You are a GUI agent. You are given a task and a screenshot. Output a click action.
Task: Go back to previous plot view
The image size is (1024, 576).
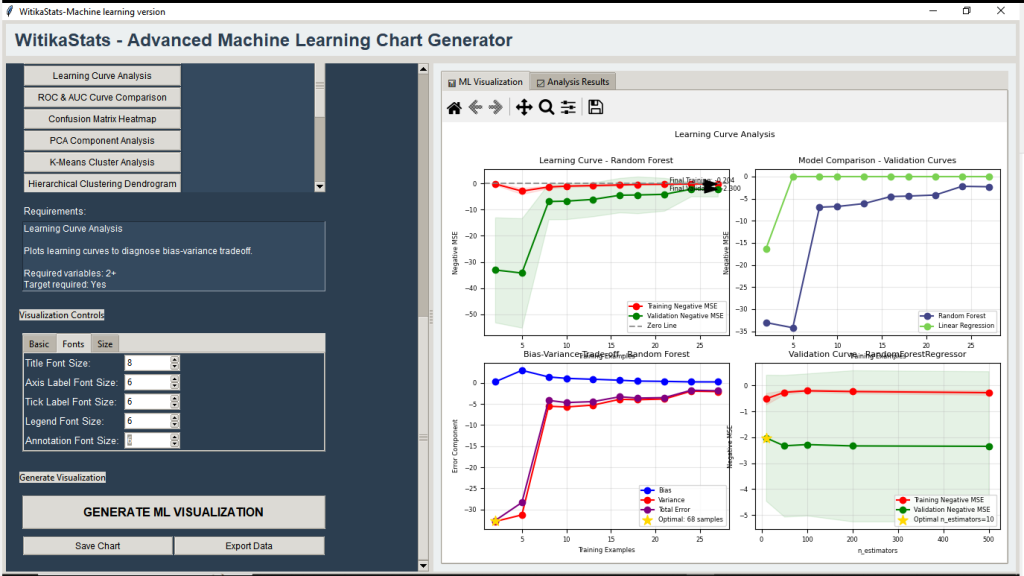click(475, 107)
